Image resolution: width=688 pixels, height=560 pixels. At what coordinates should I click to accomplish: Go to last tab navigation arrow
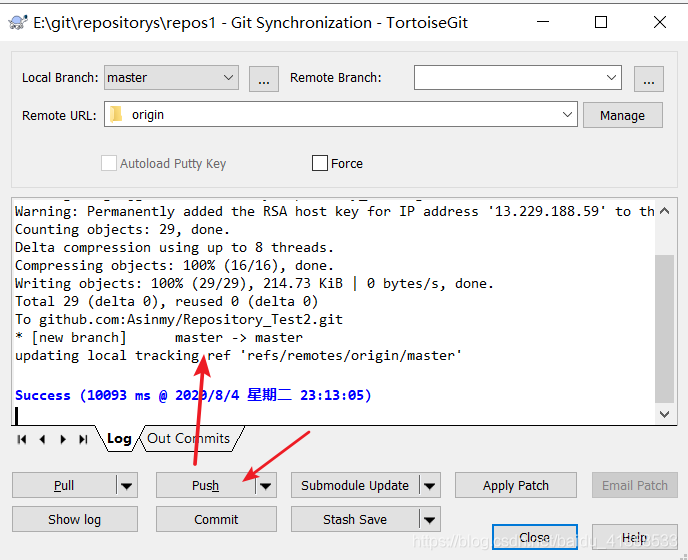click(x=83, y=439)
